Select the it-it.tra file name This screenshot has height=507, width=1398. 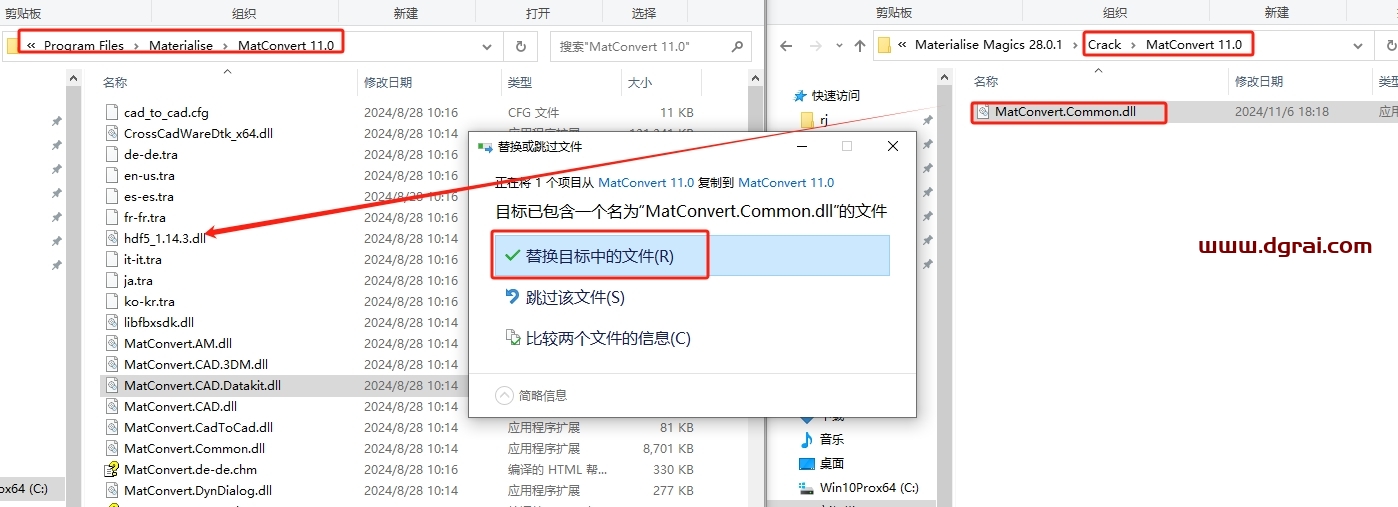[143, 259]
